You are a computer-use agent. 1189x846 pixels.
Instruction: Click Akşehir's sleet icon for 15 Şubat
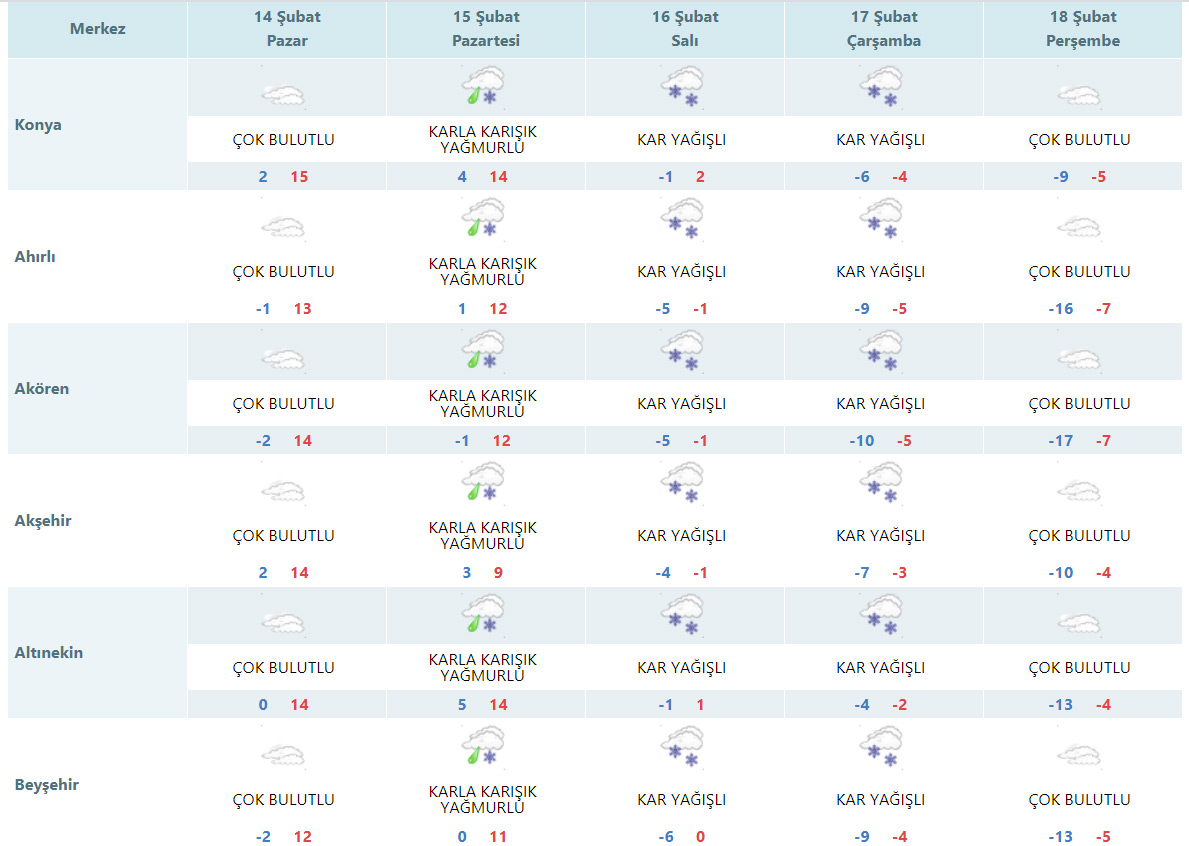point(482,482)
